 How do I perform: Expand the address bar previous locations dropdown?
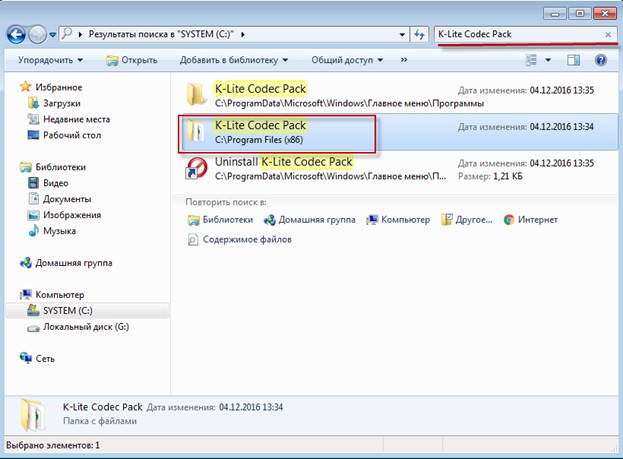(x=402, y=35)
